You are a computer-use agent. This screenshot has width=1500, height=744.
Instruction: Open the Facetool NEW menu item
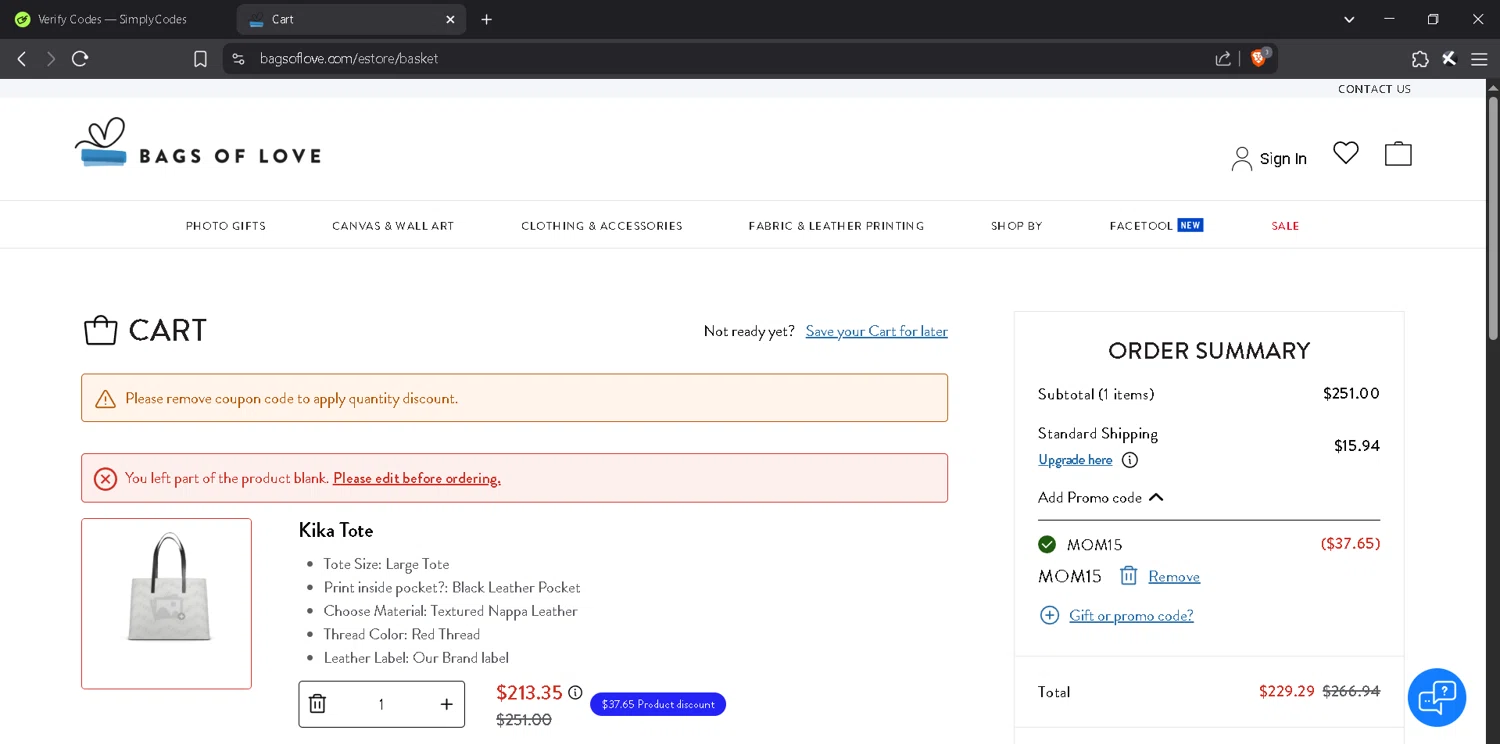coord(1156,225)
